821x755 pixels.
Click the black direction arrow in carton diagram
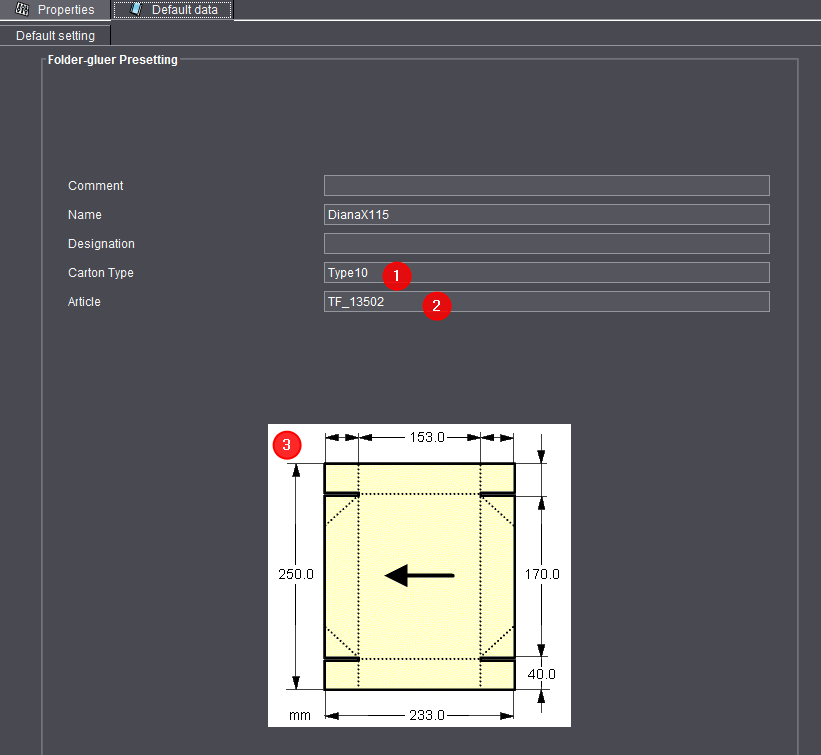[420, 575]
